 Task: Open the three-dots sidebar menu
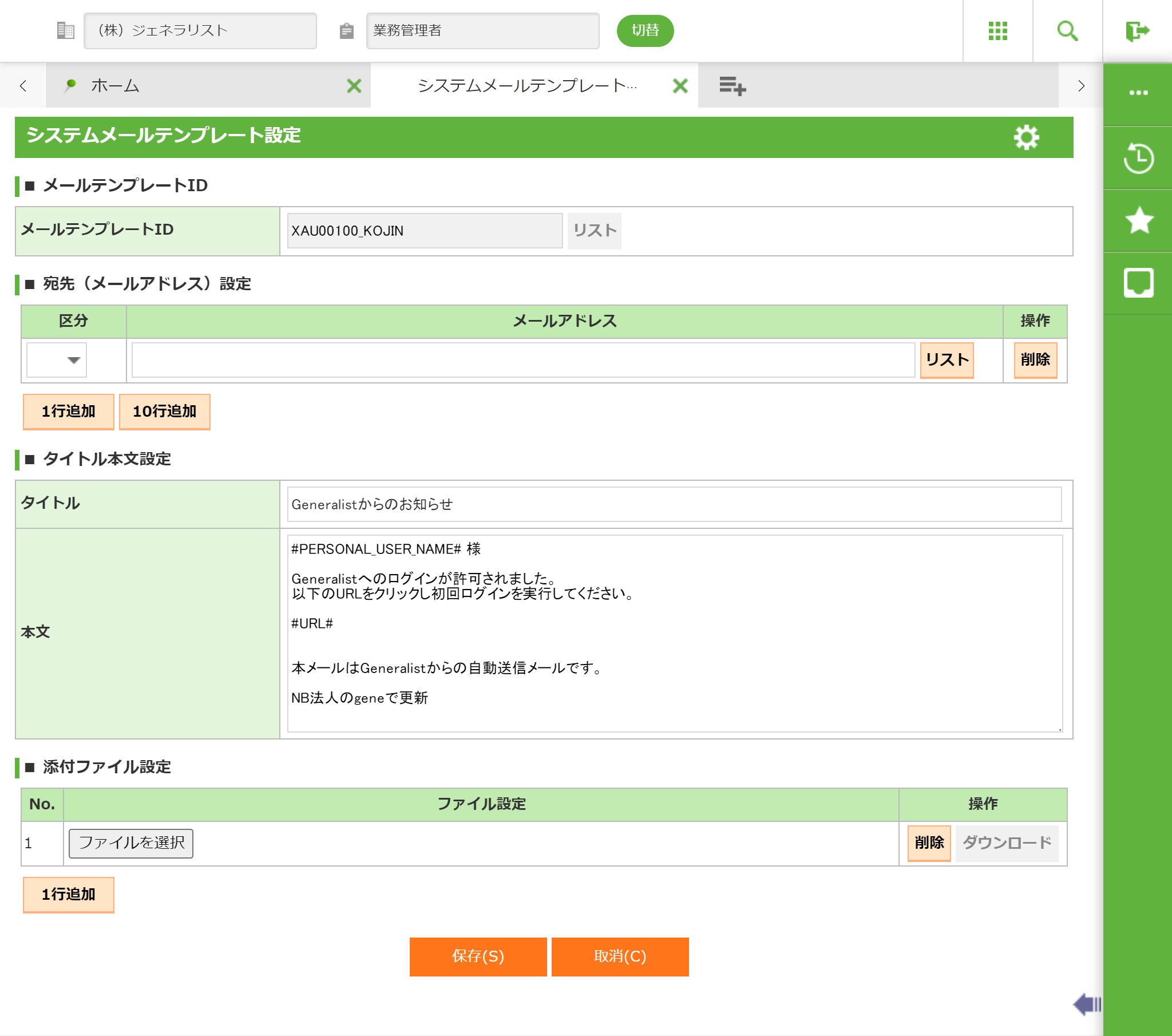coord(1138,93)
